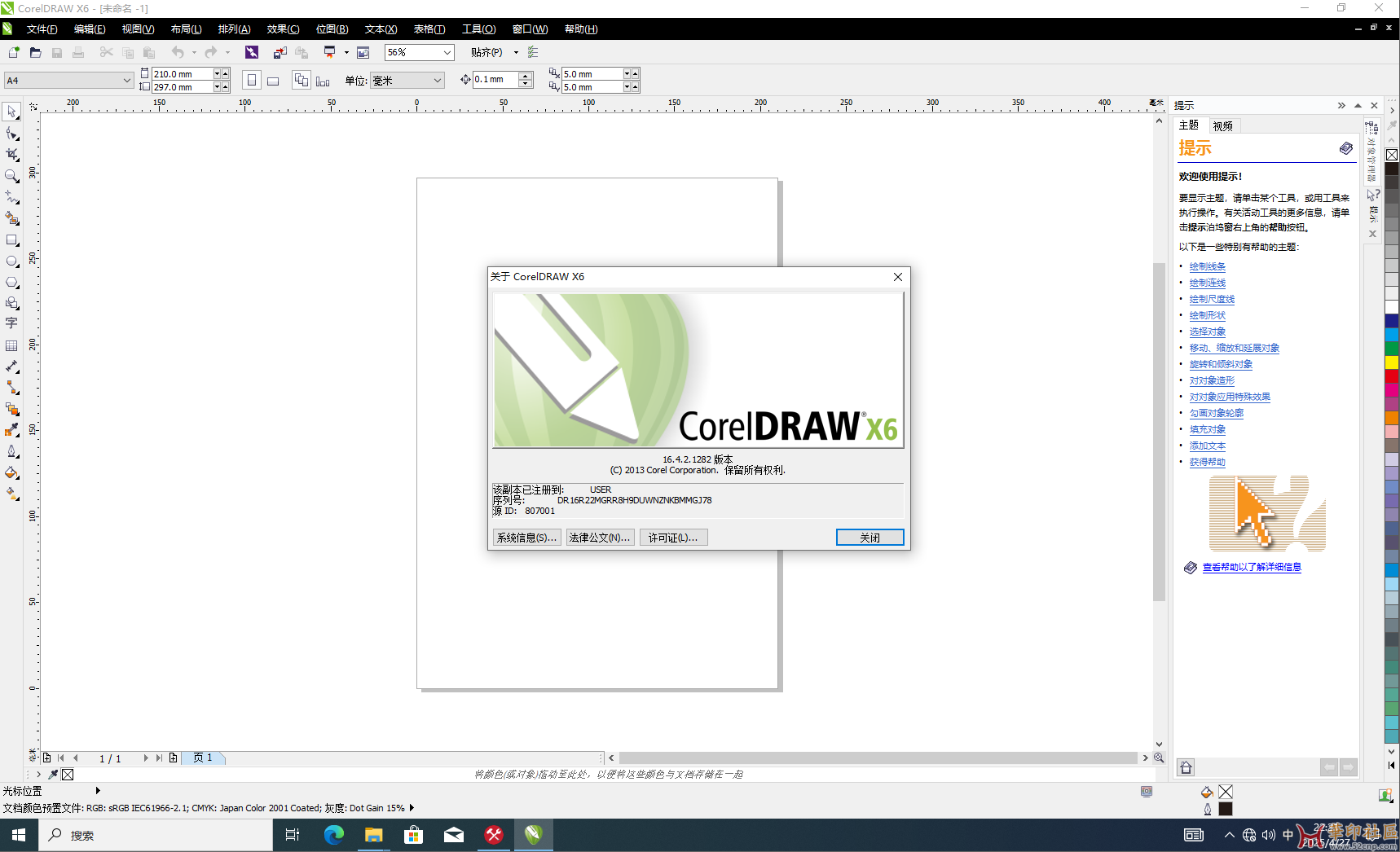Select the Smart Fill tool

[x=11, y=218]
